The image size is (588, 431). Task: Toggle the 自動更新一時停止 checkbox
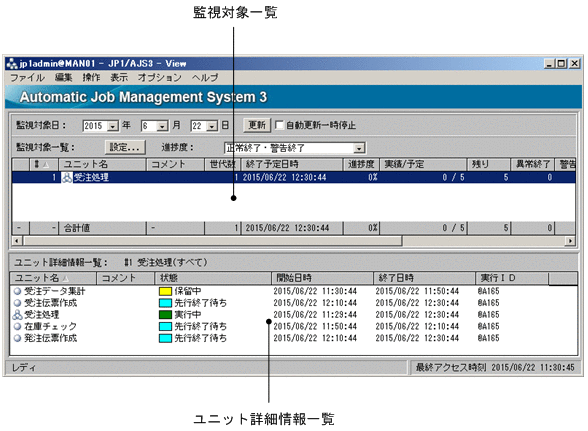(x=279, y=125)
